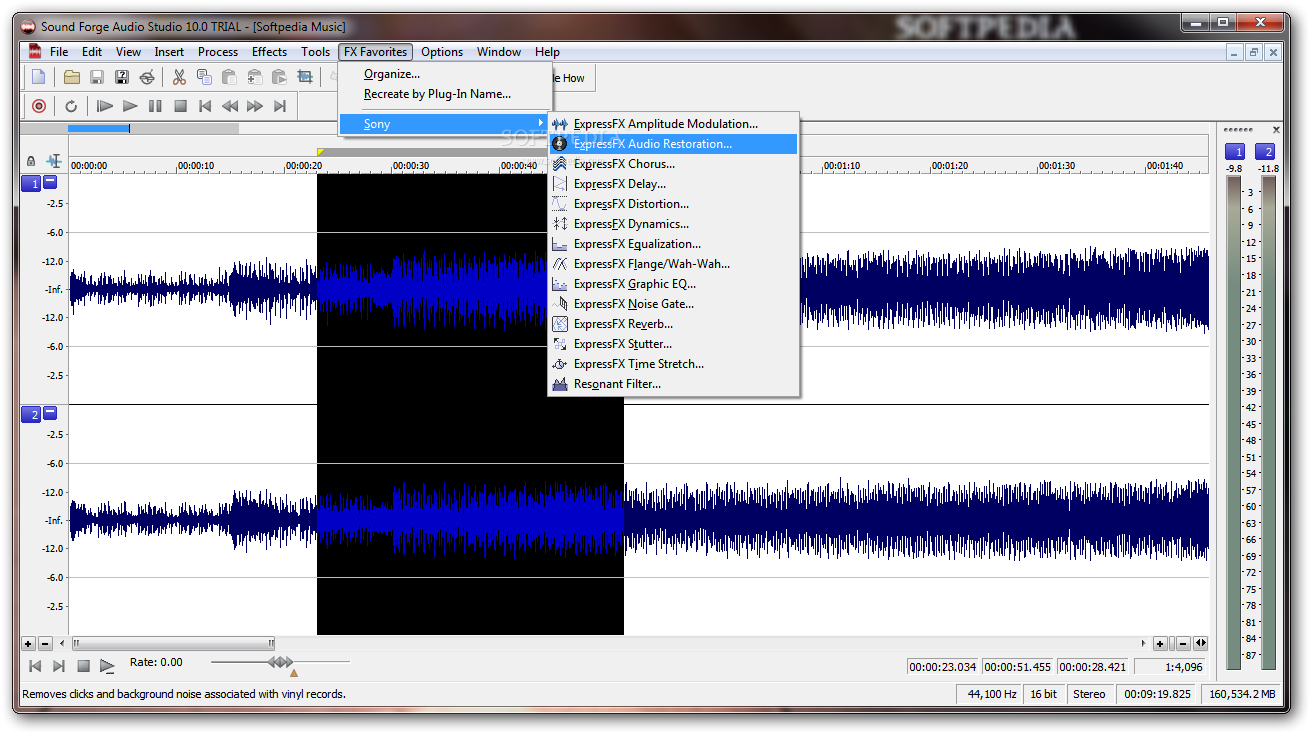Click the Stop button in top transport toolbar

pyautogui.click(x=180, y=106)
